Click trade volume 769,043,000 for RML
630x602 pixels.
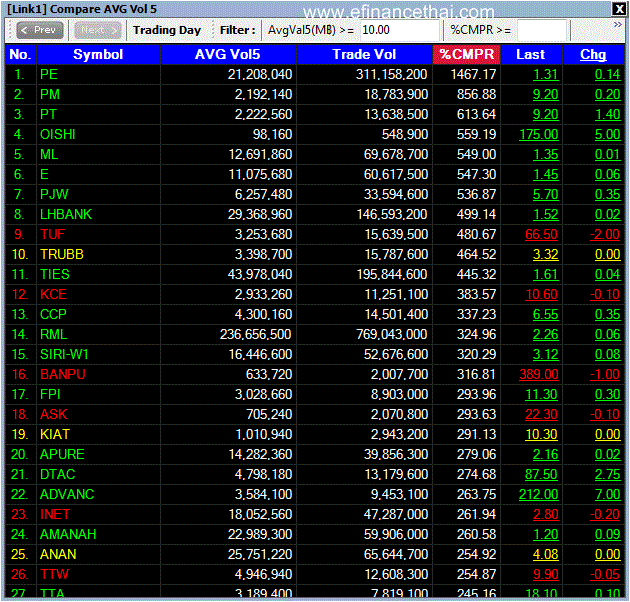click(392, 334)
